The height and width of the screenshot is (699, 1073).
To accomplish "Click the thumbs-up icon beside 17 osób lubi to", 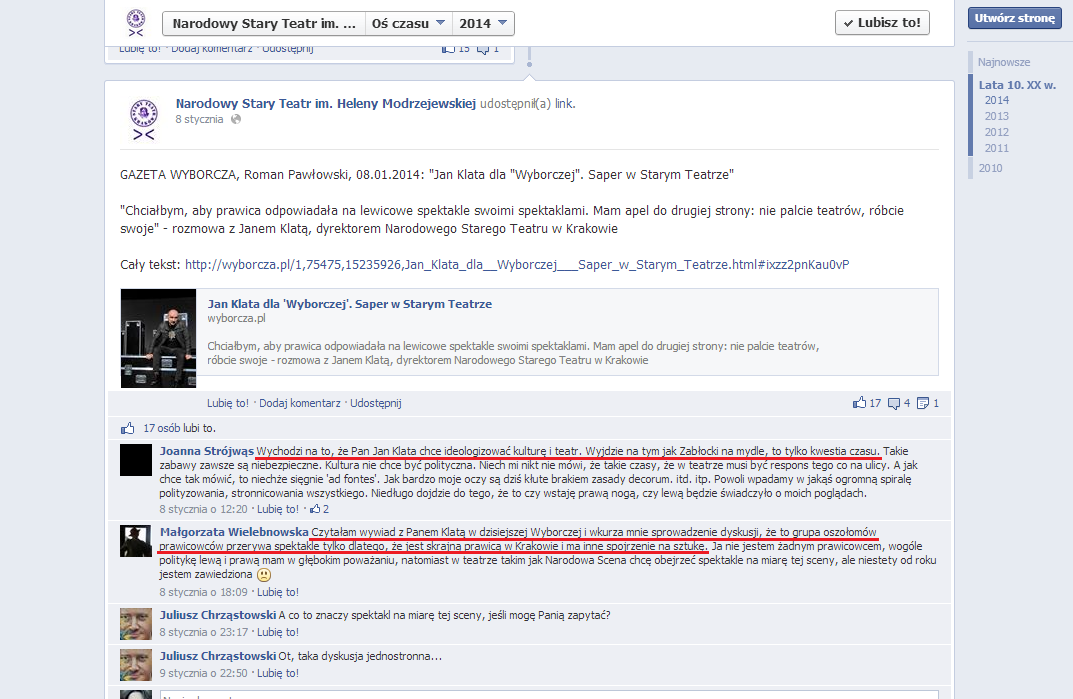I will coord(128,429).
